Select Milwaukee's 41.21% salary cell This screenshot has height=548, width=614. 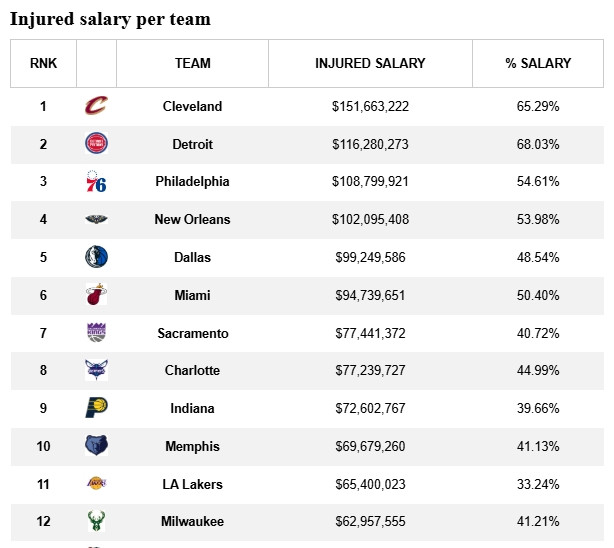pyautogui.click(x=538, y=521)
